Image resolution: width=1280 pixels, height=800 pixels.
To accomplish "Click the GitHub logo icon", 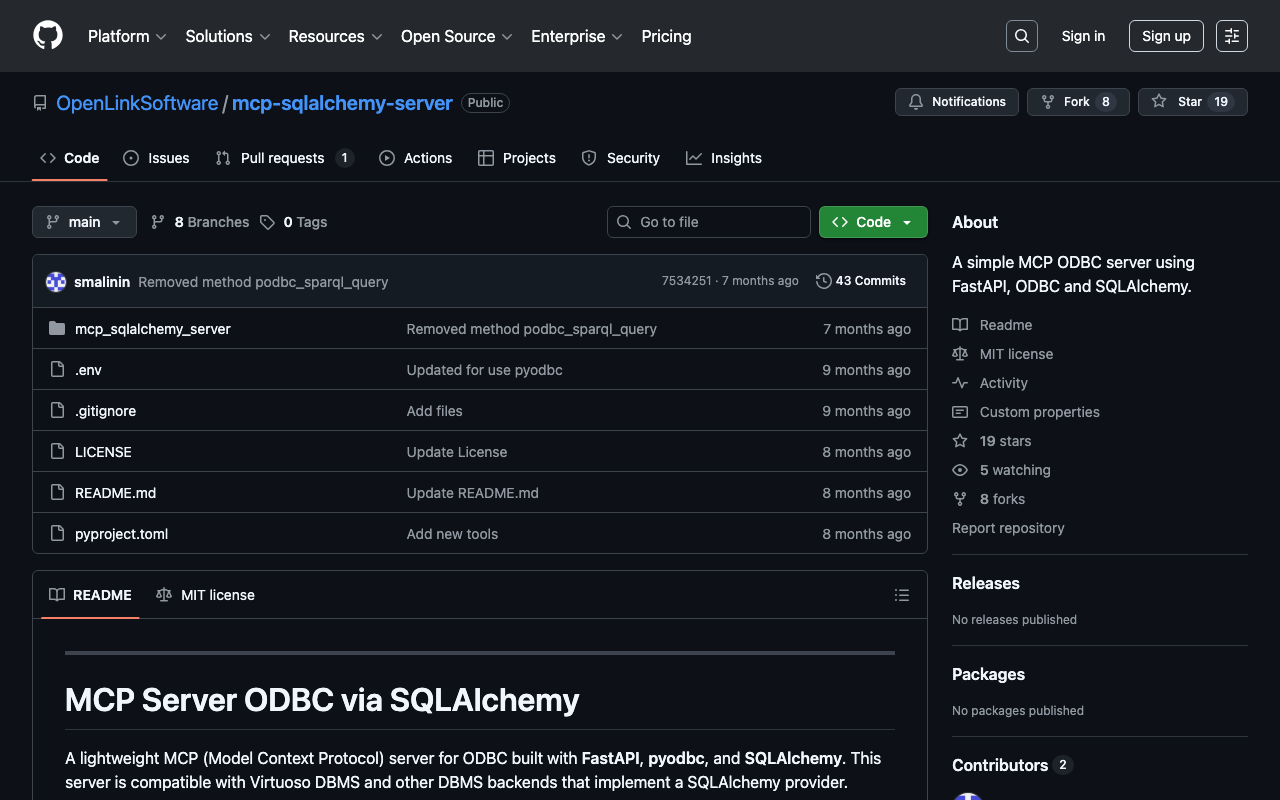I will (48, 36).
